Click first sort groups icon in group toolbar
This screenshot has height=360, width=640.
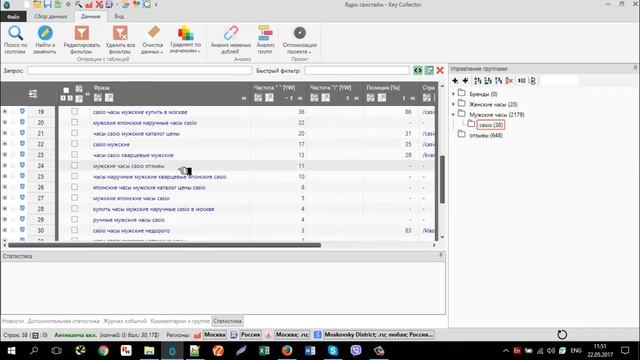(478, 81)
